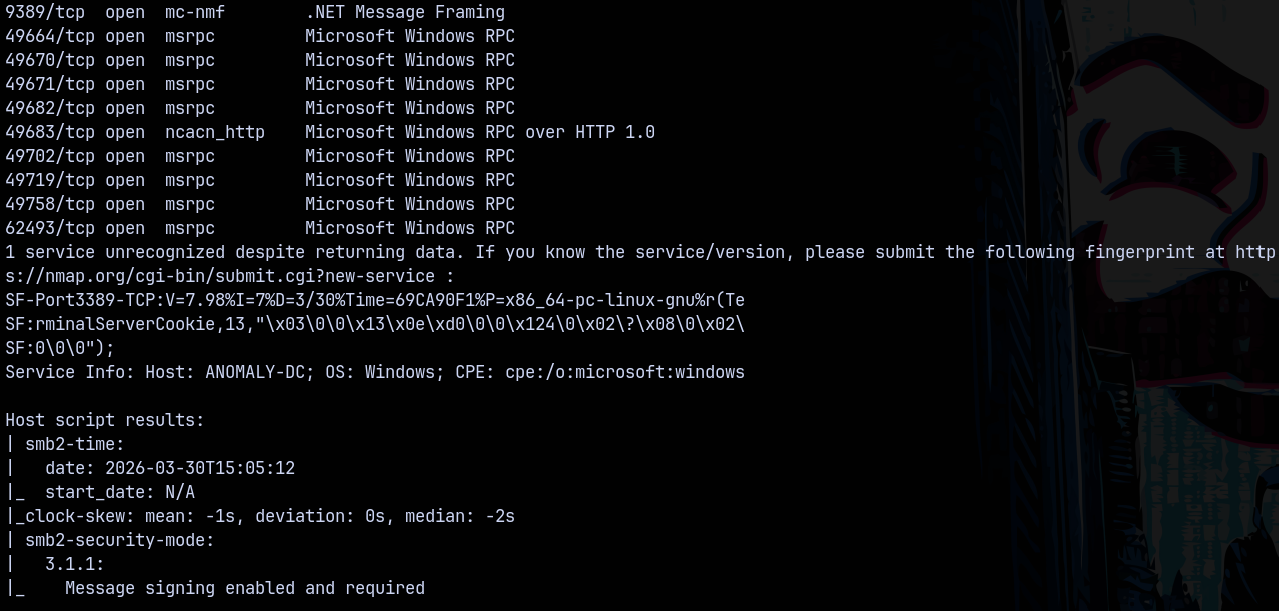1279x611 pixels.
Task: Click the 49664/tcp port entry
Action: 50,36
